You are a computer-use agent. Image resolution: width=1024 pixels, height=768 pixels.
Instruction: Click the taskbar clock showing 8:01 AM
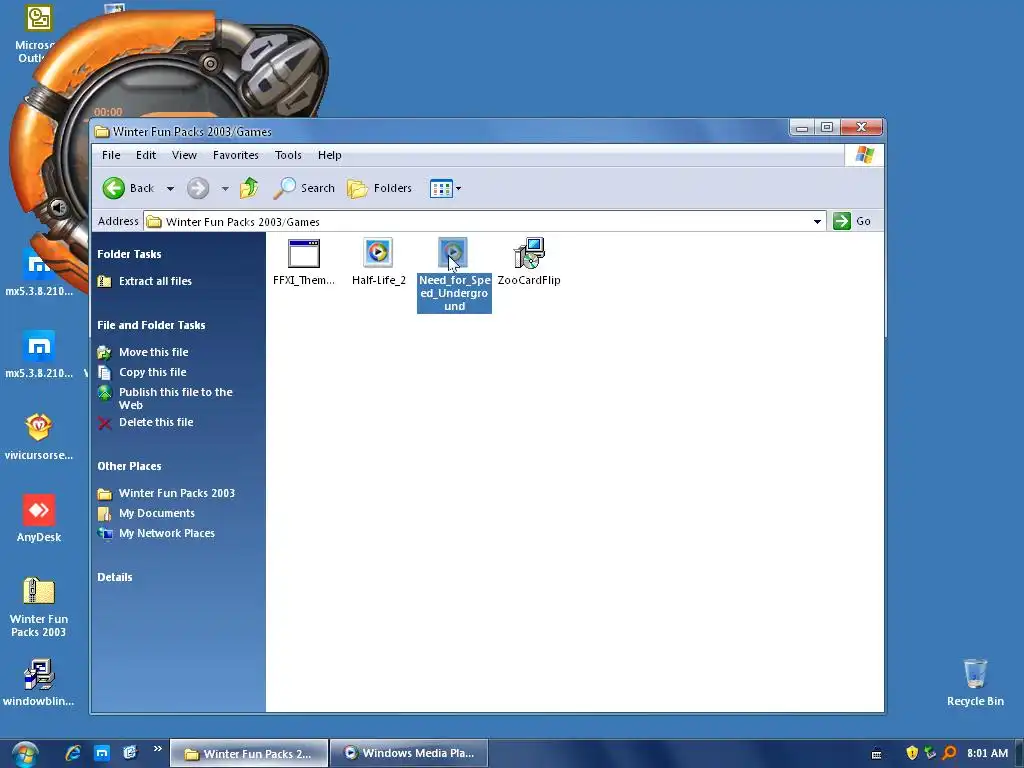pyautogui.click(x=987, y=753)
